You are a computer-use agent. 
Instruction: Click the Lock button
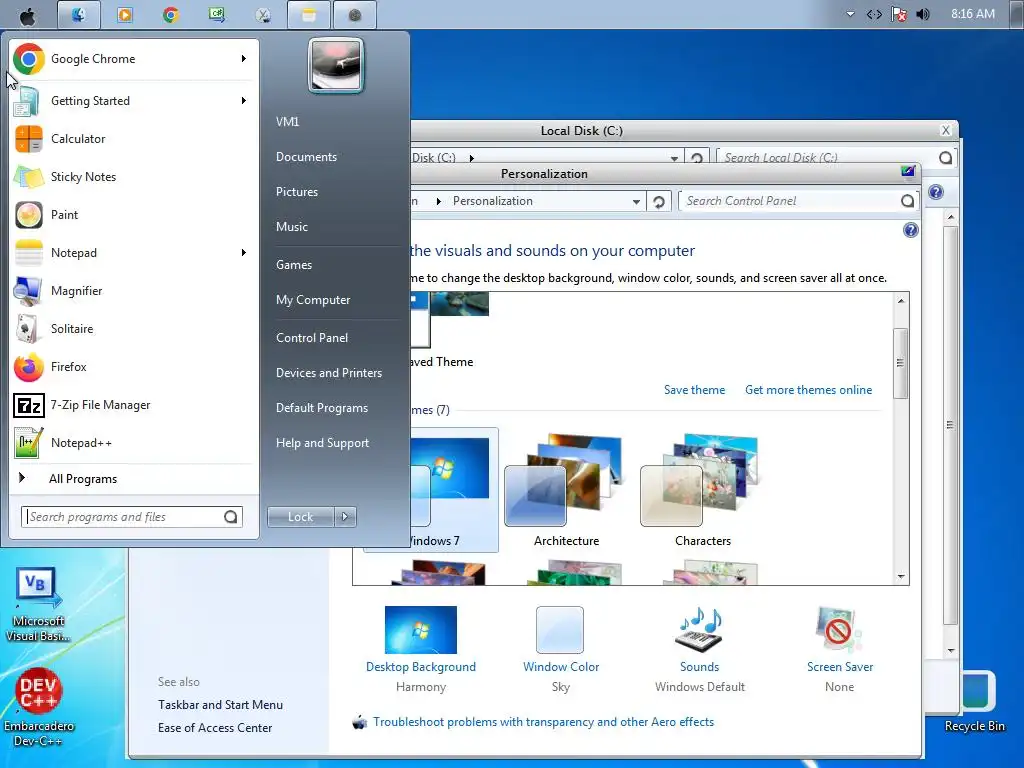point(300,517)
